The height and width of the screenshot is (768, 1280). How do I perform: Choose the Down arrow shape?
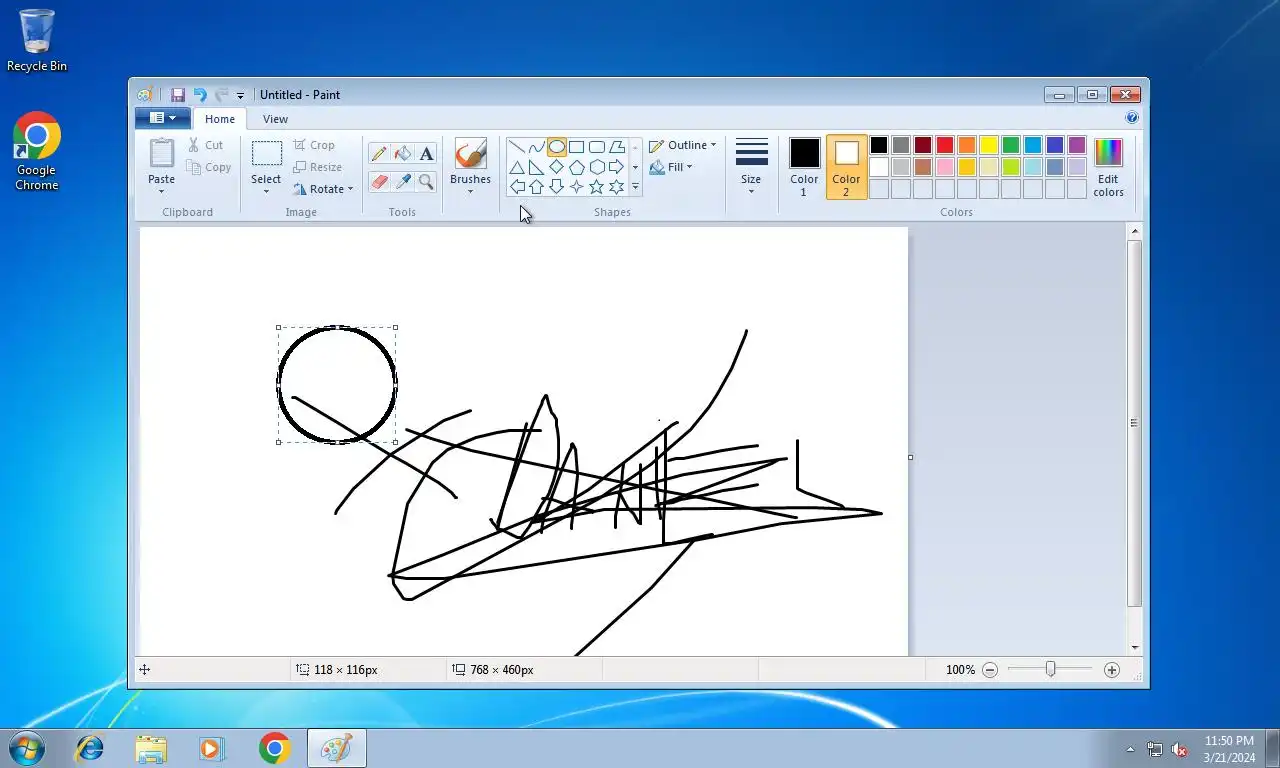557,187
